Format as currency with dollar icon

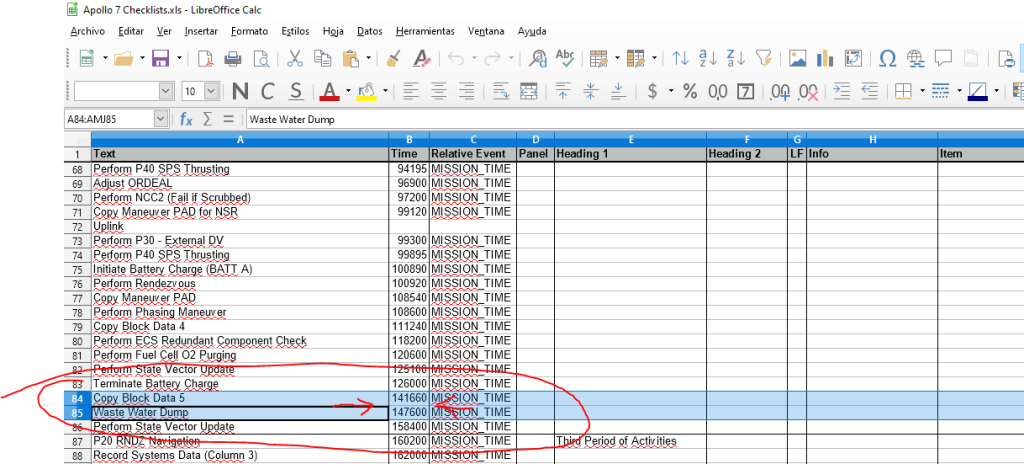click(652, 91)
